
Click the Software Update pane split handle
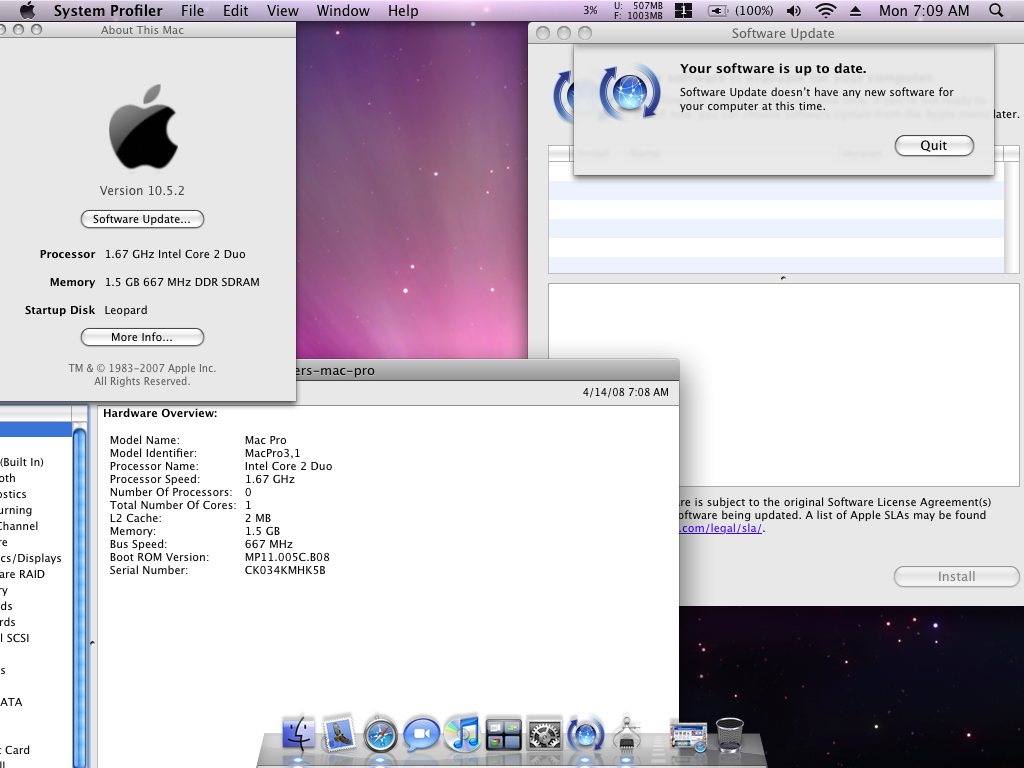pyautogui.click(x=783, y=278)
